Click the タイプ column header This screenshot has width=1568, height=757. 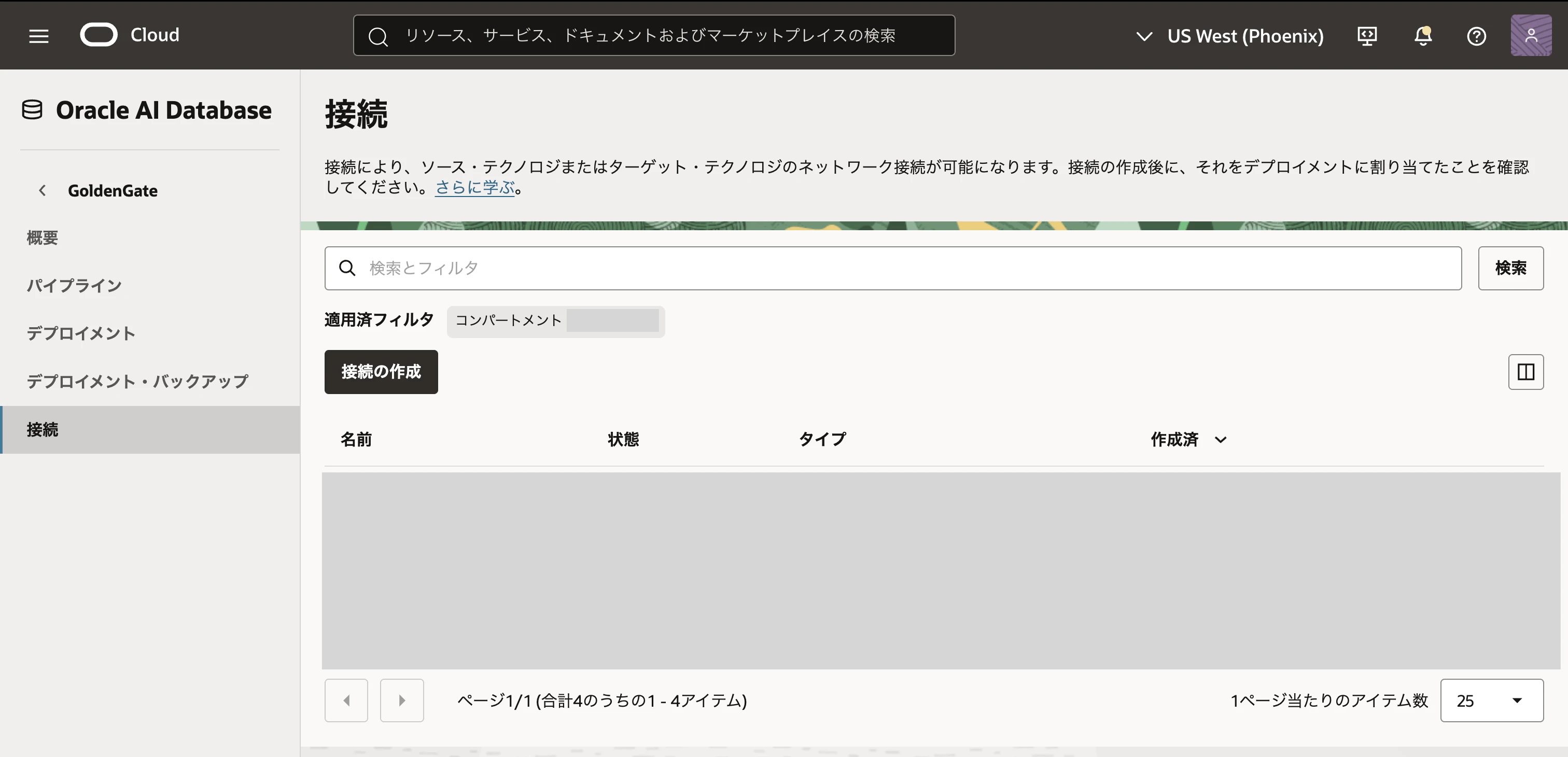point(822,439)
